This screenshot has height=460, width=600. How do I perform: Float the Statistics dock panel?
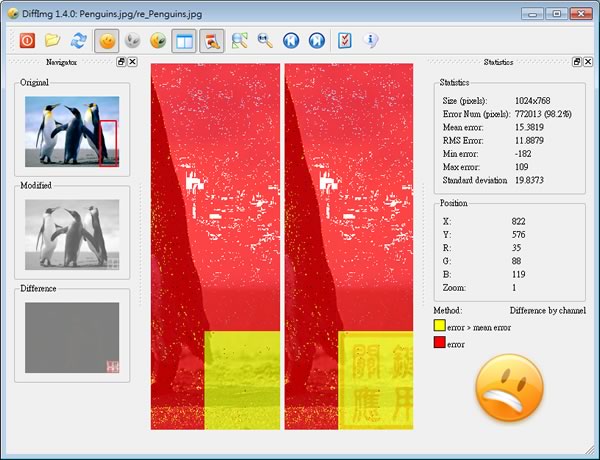pos(577,62)
